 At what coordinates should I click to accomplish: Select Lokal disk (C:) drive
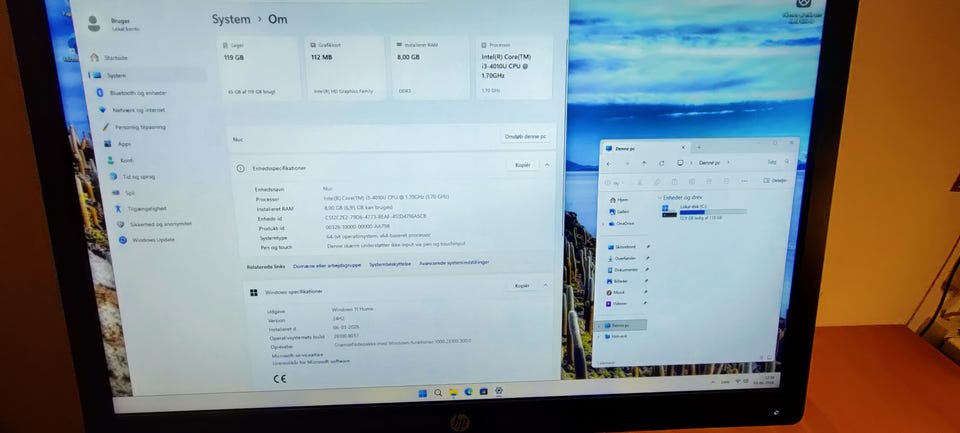pos(704,212)
